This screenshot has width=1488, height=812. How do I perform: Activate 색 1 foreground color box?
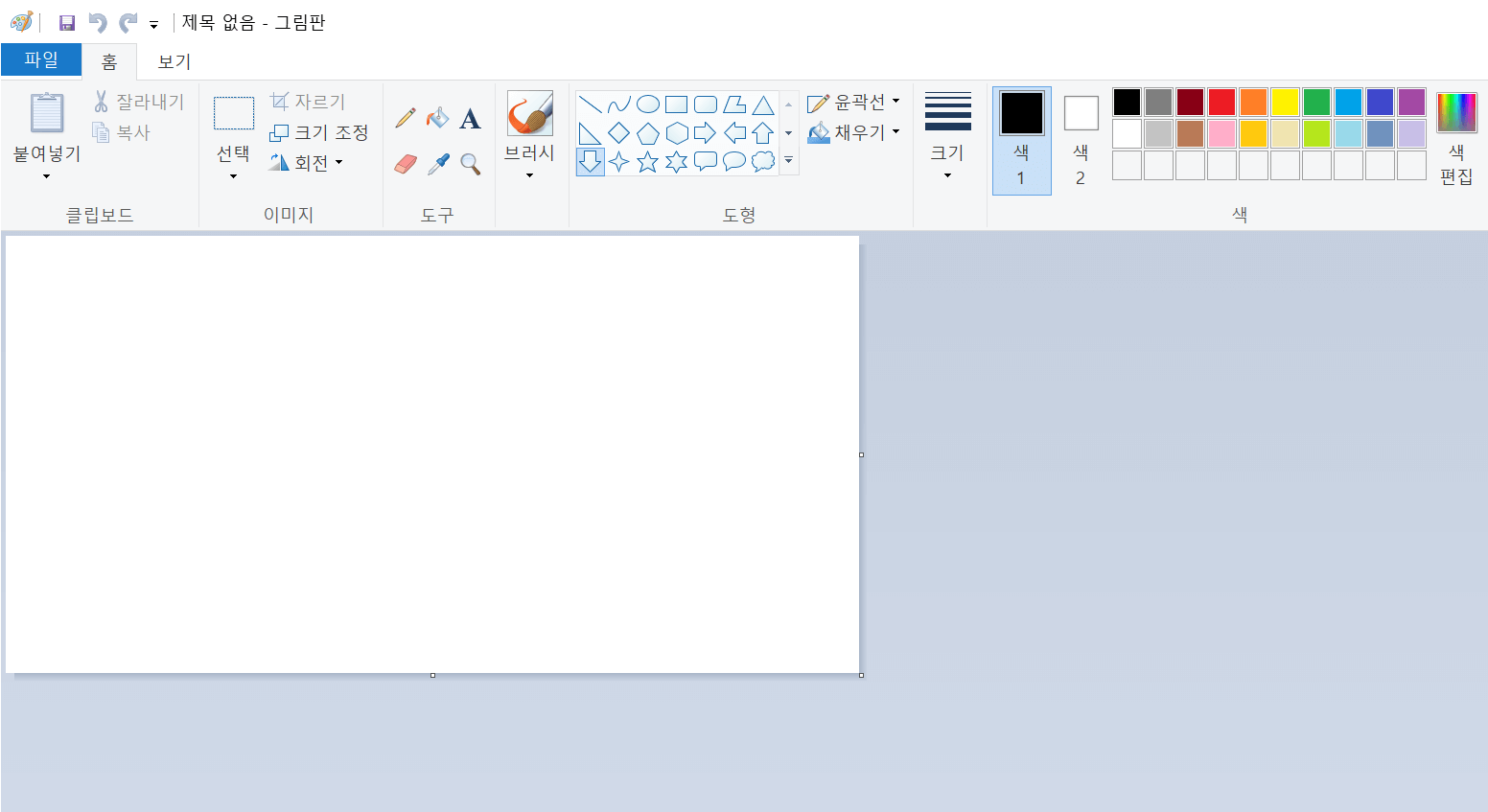(x=1022, y=140)
